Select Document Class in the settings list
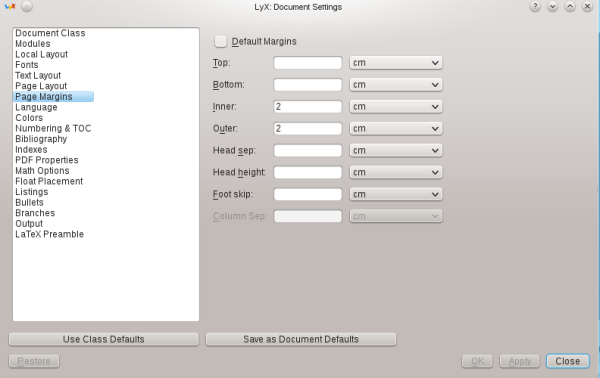Screen dimensions: 600x378 tap(50, 33)
